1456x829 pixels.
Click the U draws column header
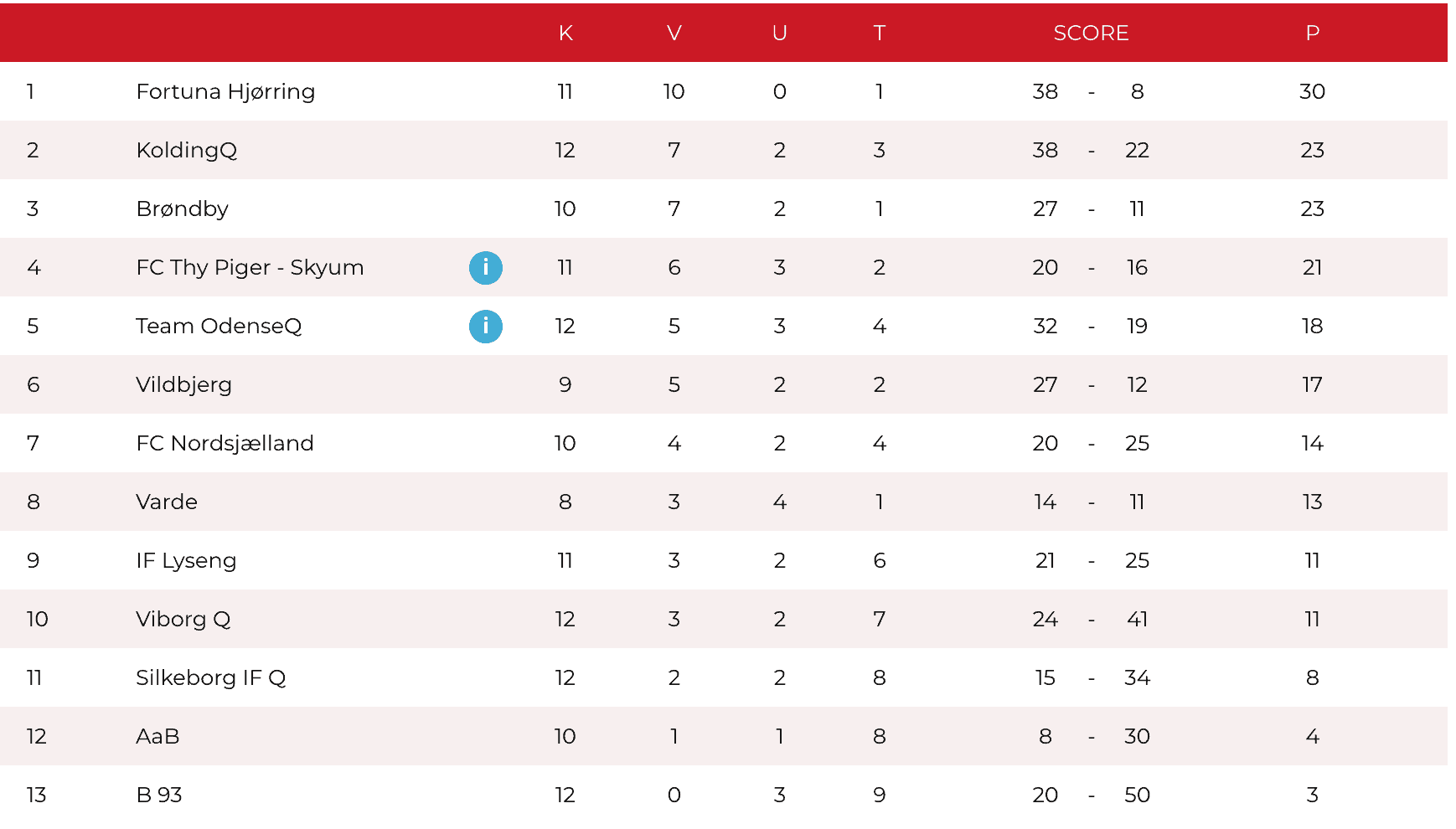tap(779, 33)
